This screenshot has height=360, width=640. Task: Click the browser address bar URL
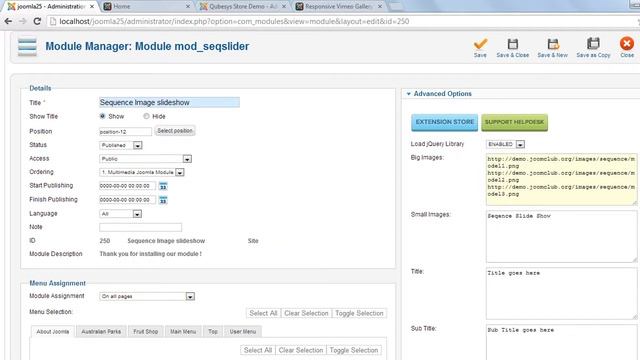coord(234,21)
